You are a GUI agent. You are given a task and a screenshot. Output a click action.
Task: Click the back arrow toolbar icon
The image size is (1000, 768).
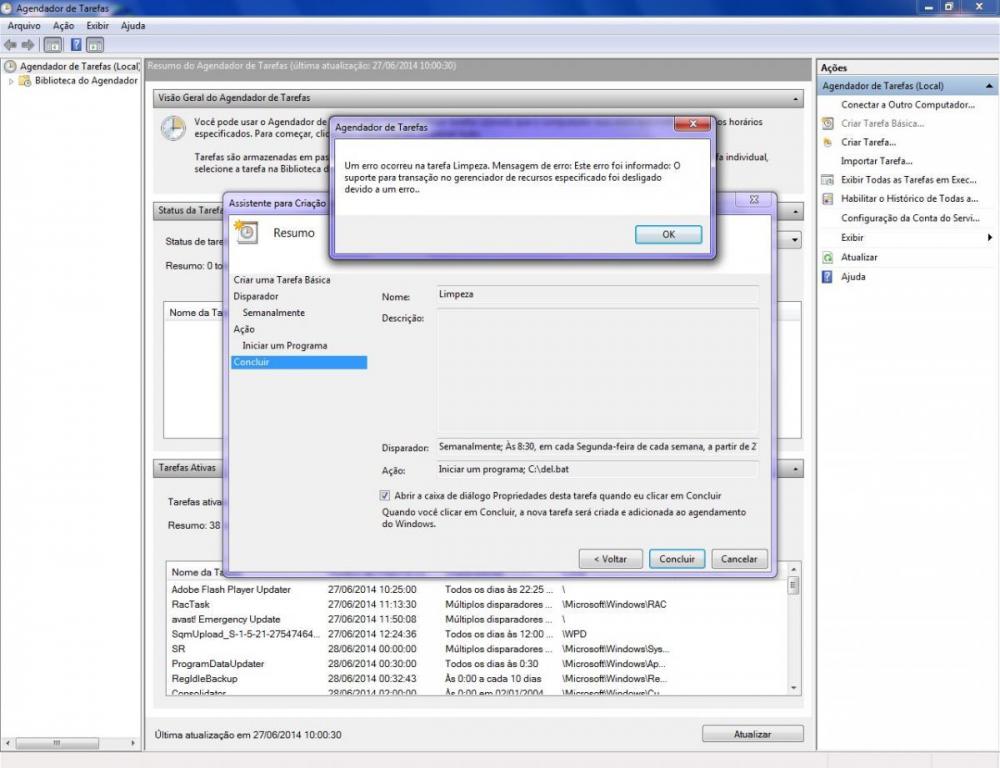coord(10,45)
